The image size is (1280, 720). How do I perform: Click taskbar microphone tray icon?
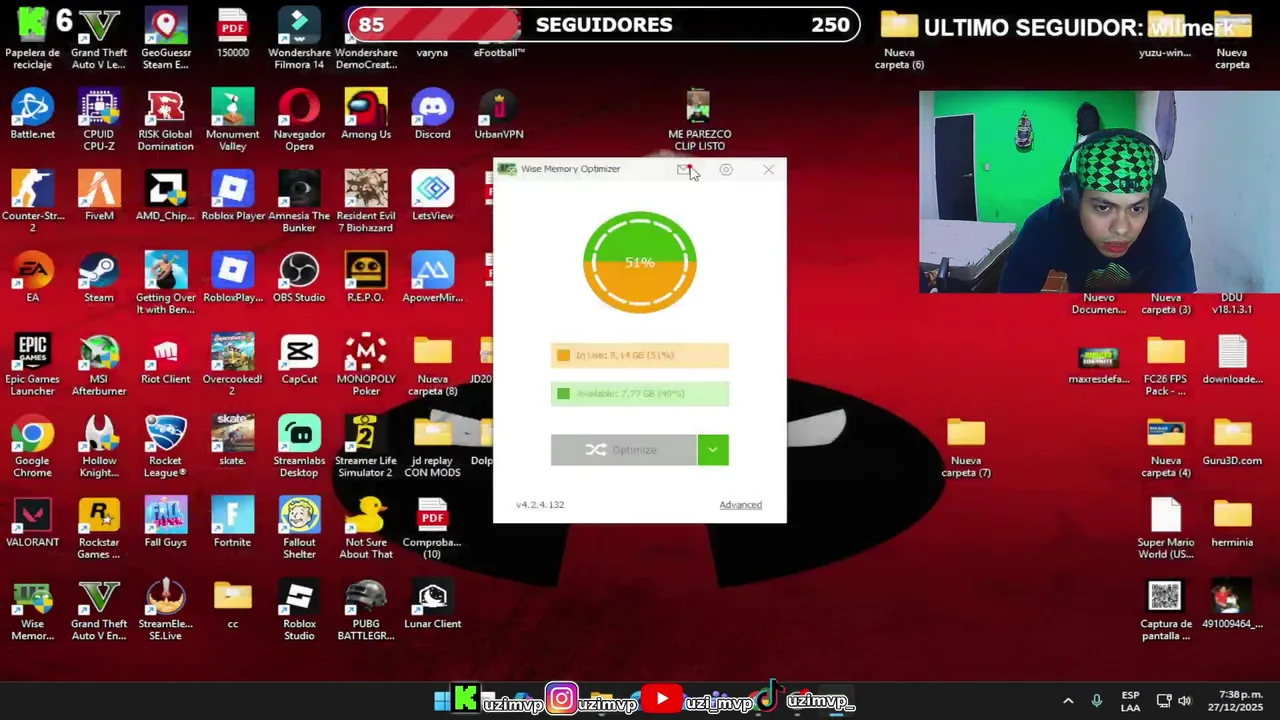1097,701
